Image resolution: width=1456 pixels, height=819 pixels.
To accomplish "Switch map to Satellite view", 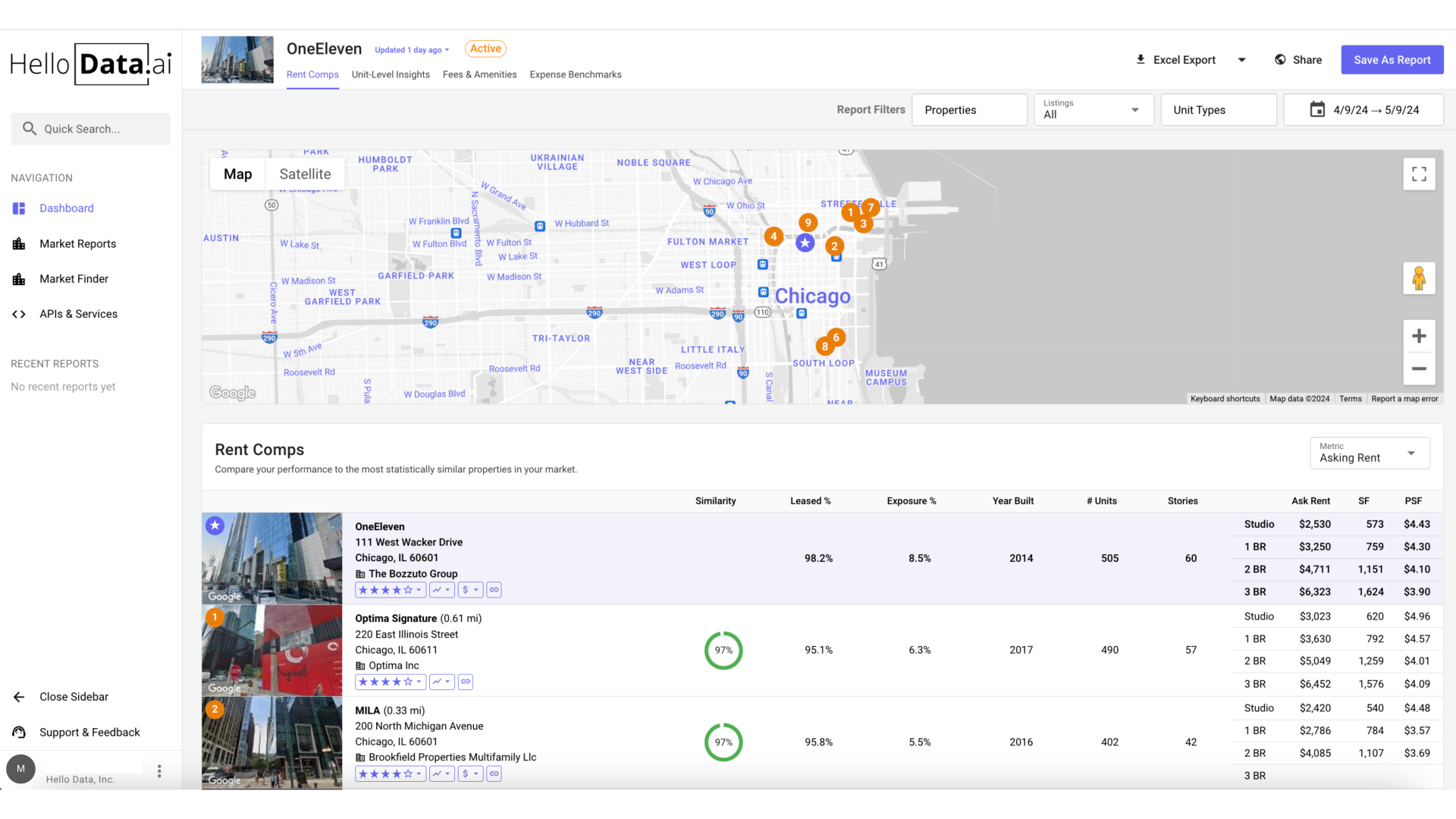I will [x=305, y=174].
